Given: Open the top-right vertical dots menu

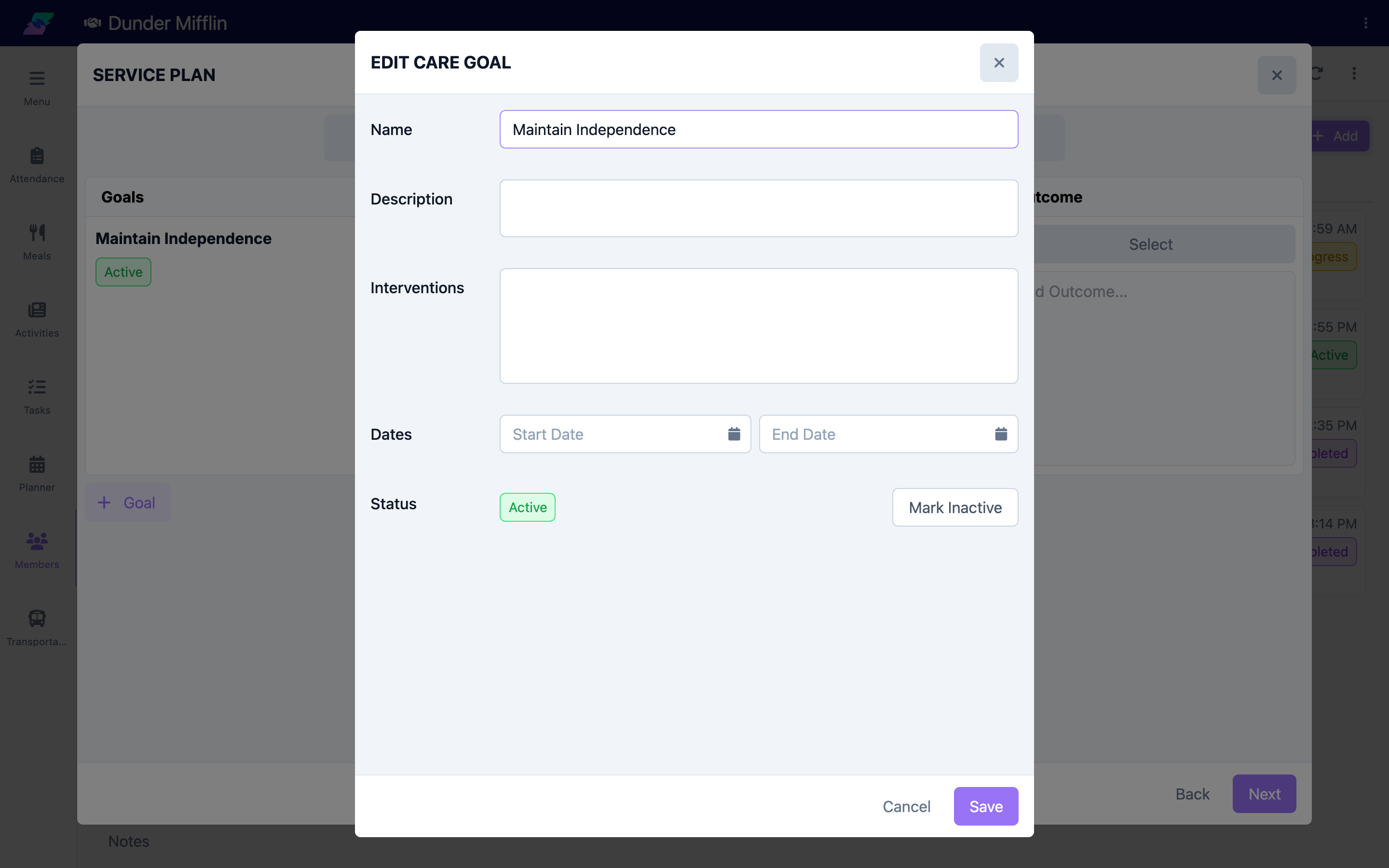Looking at the screenshot, I should (1365, 23).
